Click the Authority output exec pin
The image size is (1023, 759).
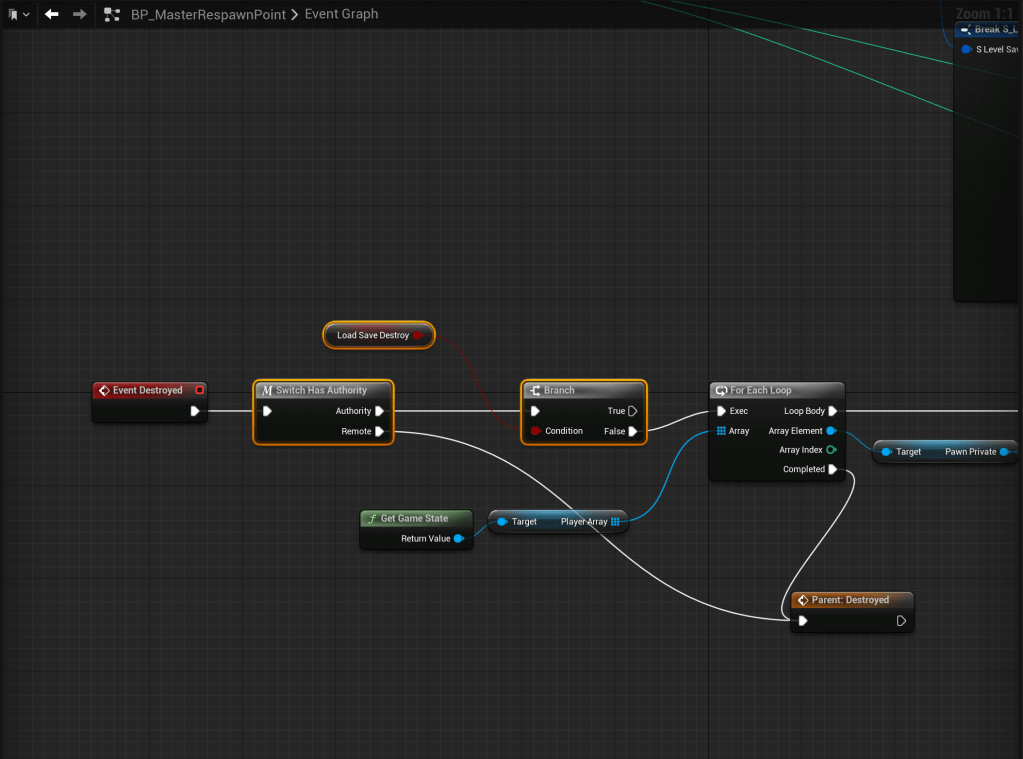380,411
